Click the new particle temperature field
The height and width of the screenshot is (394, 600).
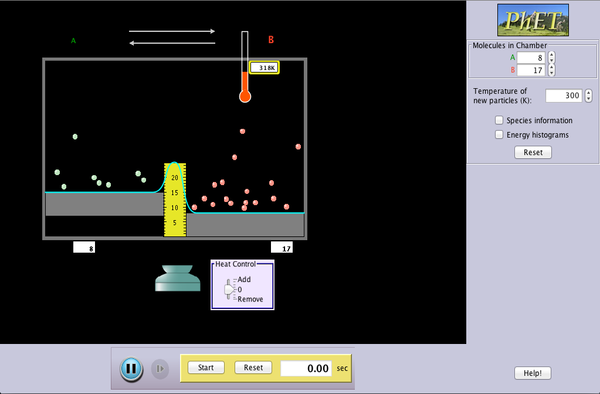point(564,95)
